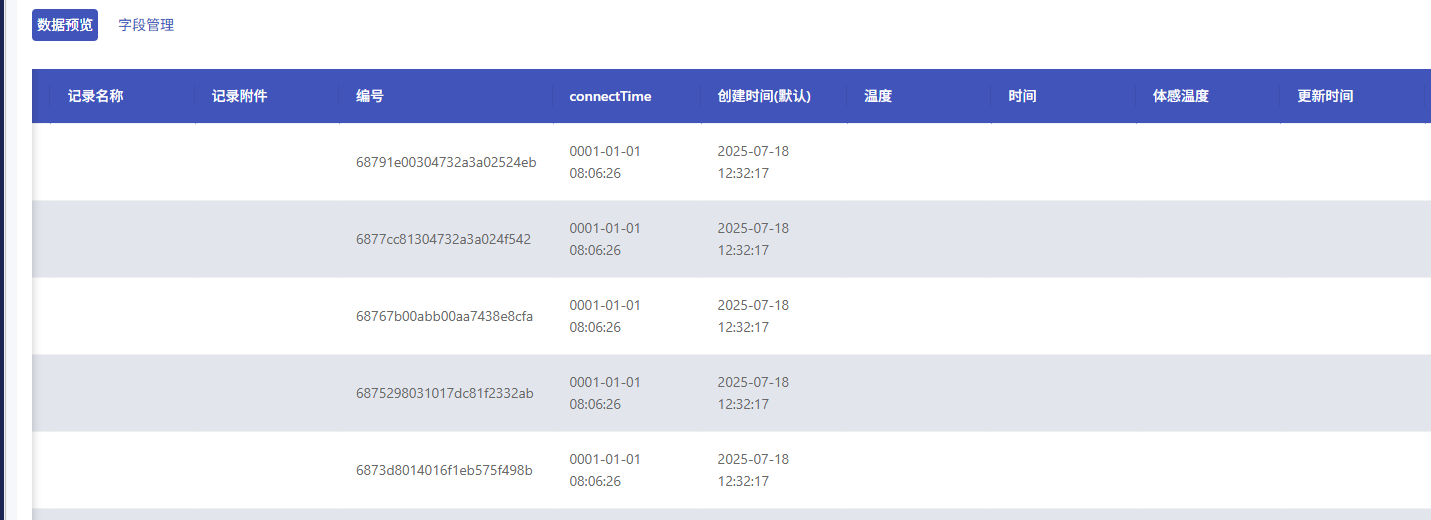This screenshot has height=520, width=1431.
Task: Click connectTime cell of record 68791e00304732a3a02524eb
Action: 605,162
